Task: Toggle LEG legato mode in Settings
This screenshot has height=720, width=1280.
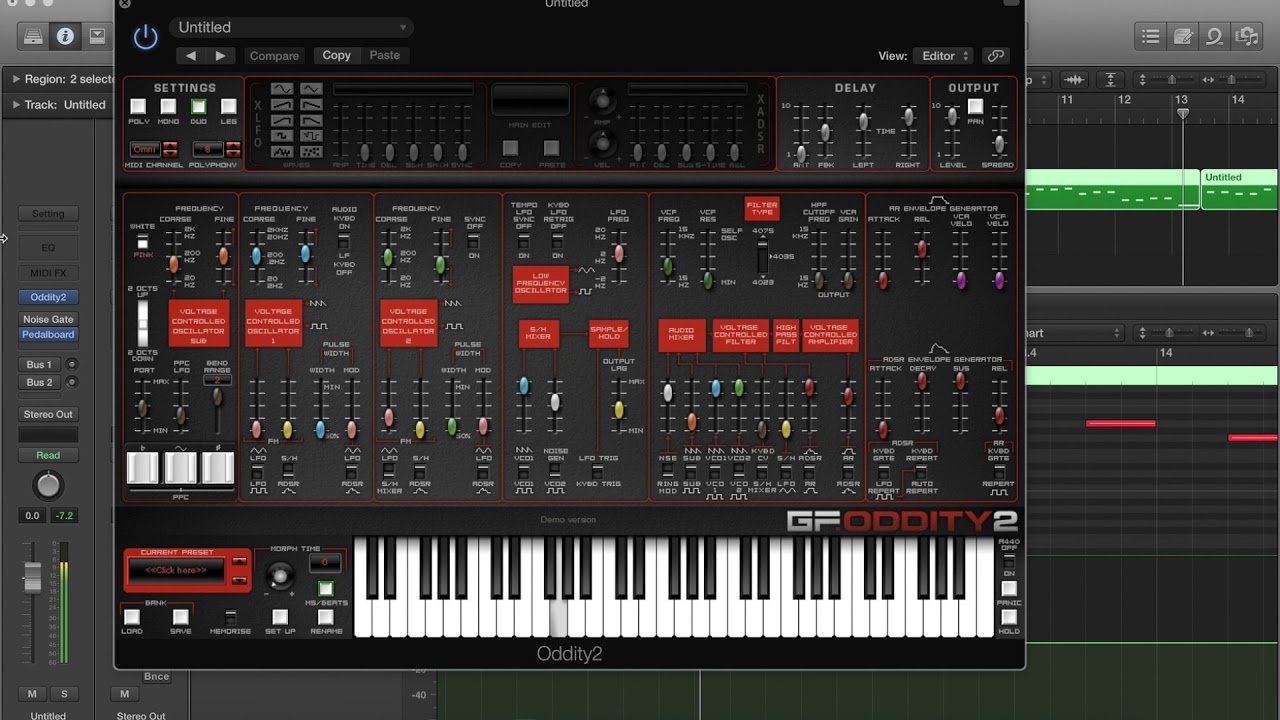Action: [x=228, y=106]
